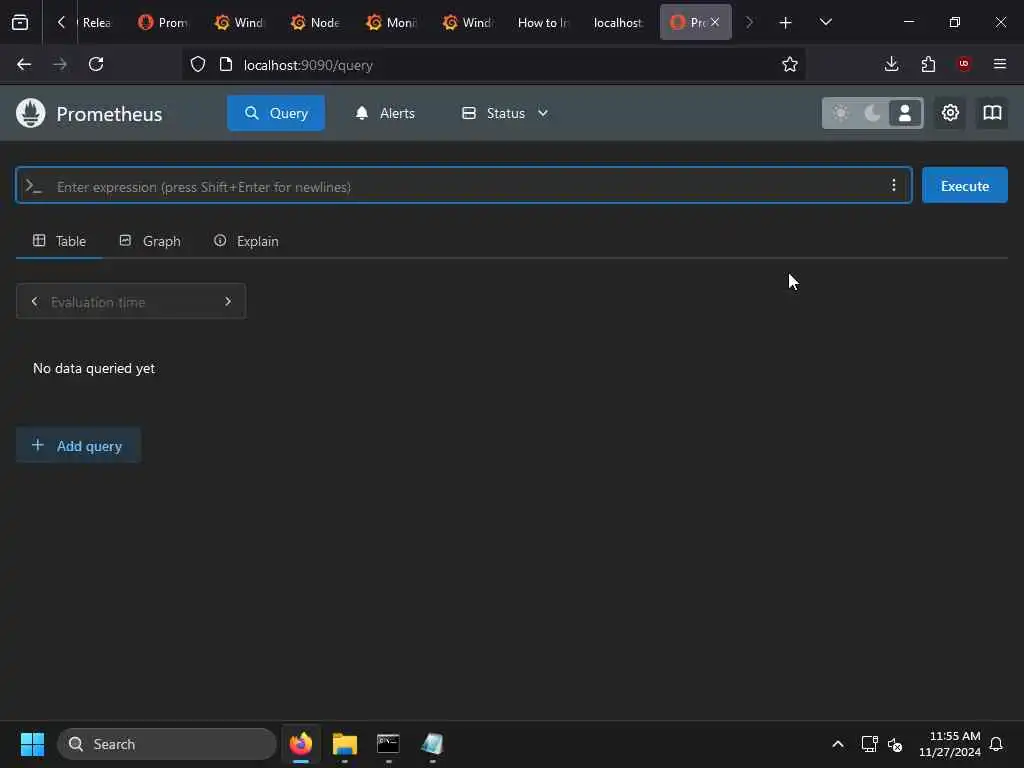
Task: Reload the current page
Action: [96, 64]
